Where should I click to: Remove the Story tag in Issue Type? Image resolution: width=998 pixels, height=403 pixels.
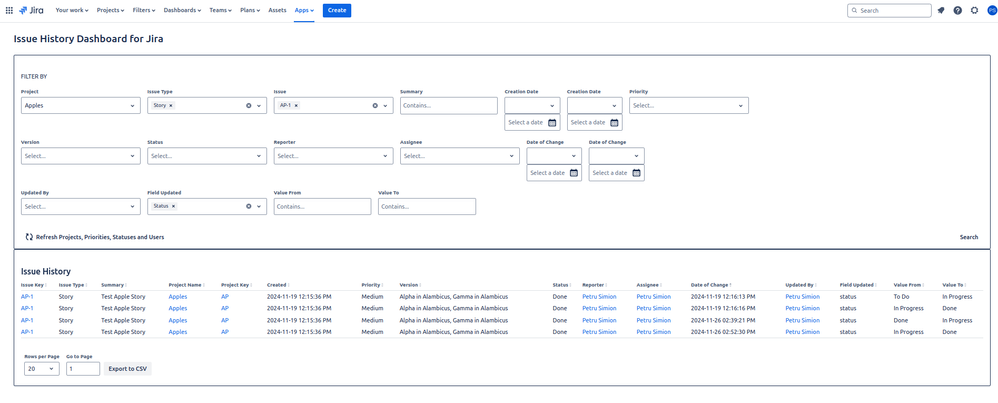(x=171, y=106)
